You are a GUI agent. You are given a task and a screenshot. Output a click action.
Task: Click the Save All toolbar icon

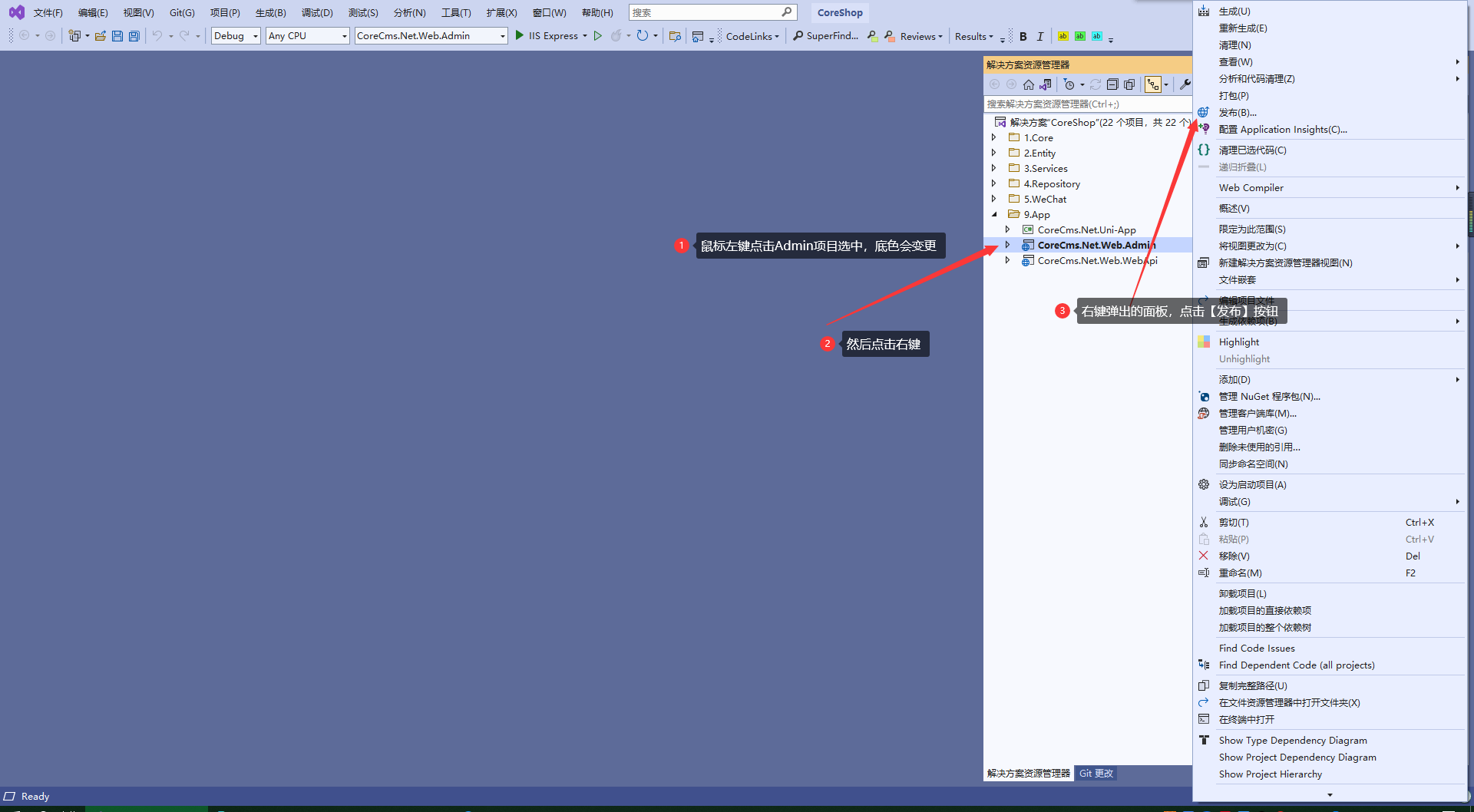pos(134,36)
